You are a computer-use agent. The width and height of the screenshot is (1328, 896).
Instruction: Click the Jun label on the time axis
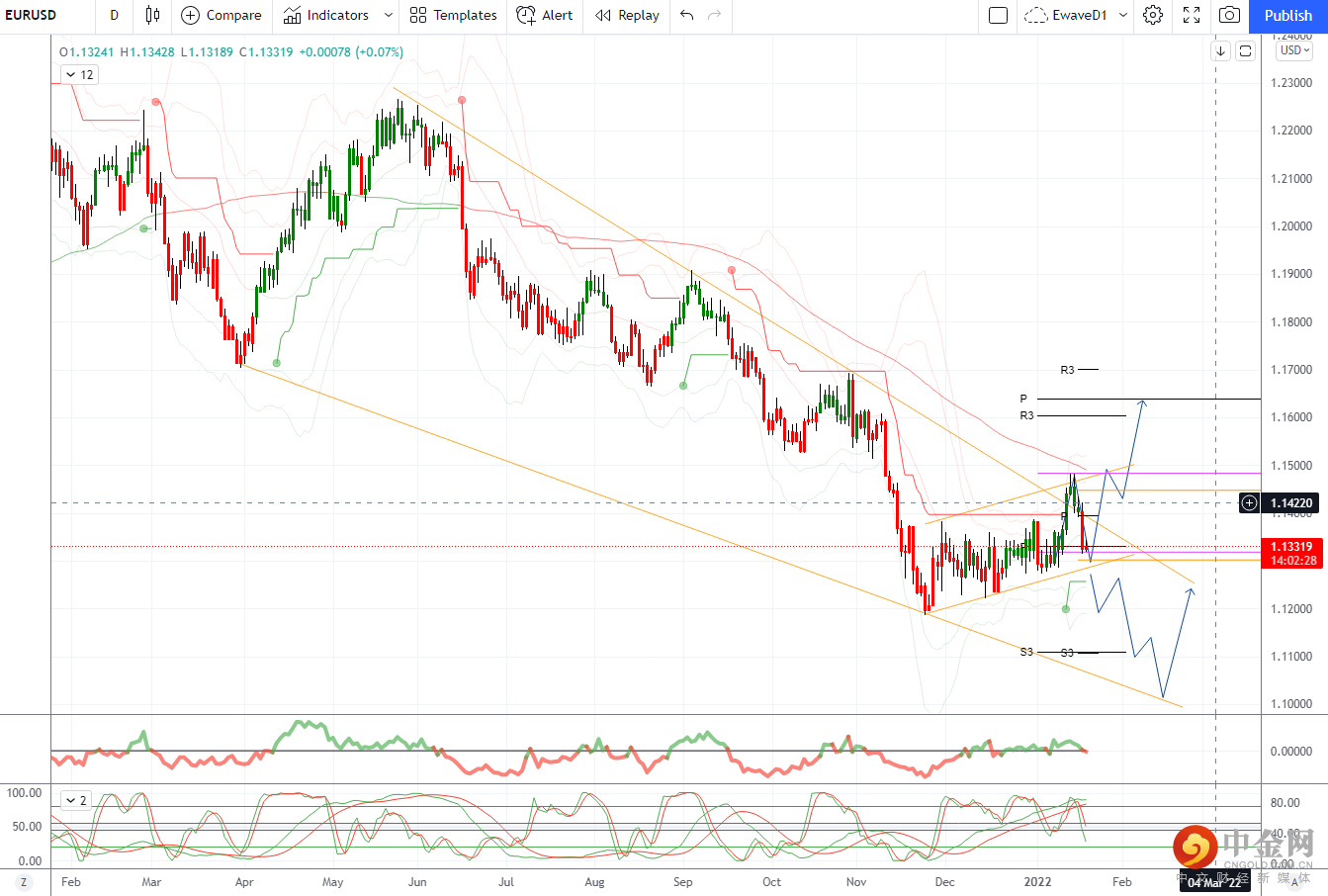pyautogui.click(x=417, y=881)
